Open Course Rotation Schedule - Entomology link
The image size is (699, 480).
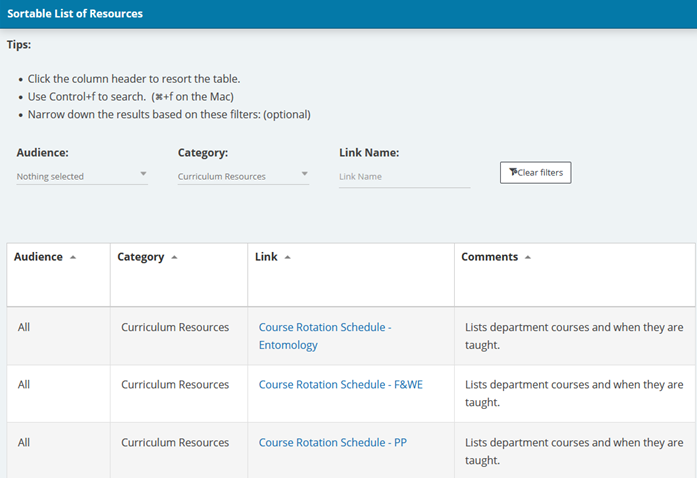(324, 336)
